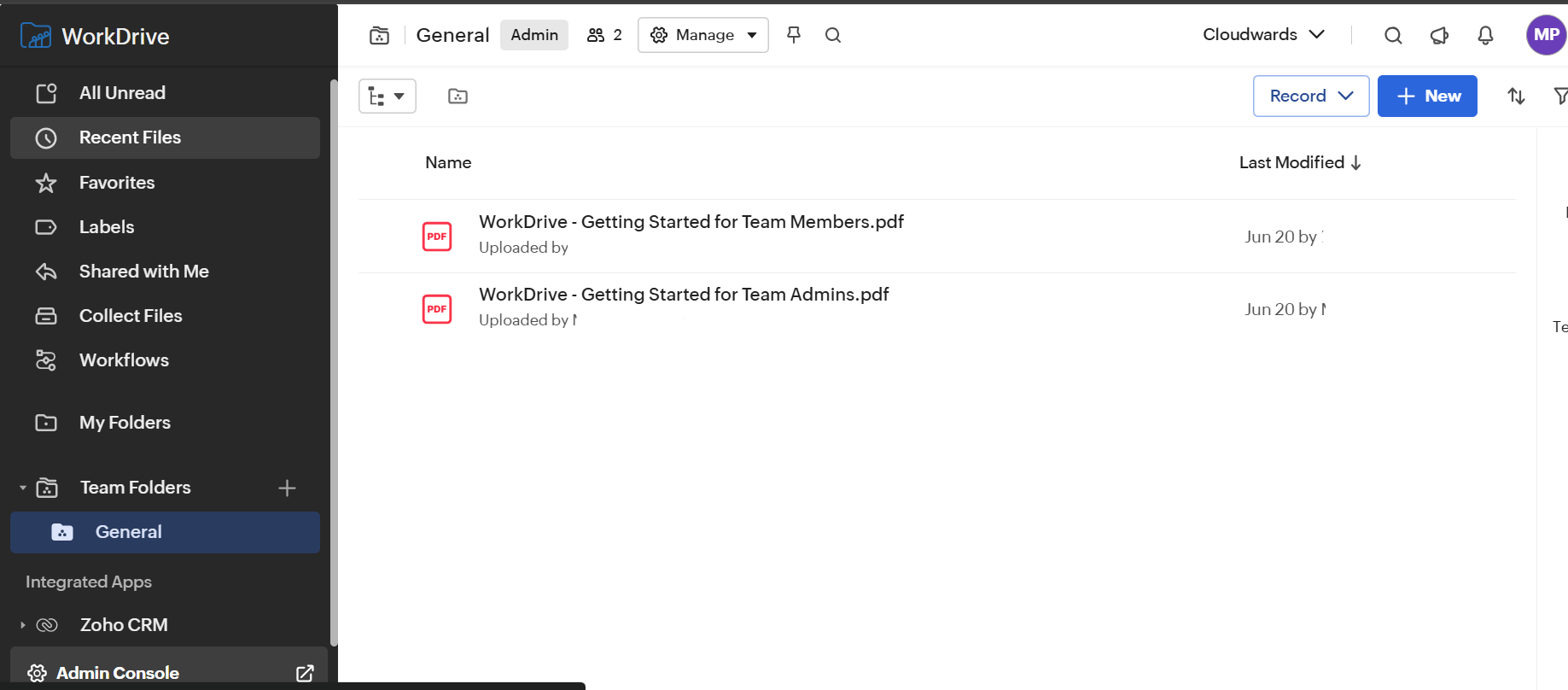Pin the General team folder

(794, 35)
